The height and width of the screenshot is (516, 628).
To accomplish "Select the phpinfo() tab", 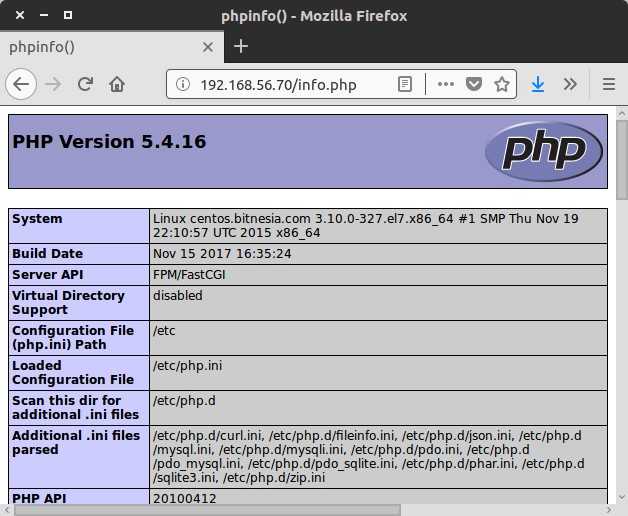I will pos(112,47).
